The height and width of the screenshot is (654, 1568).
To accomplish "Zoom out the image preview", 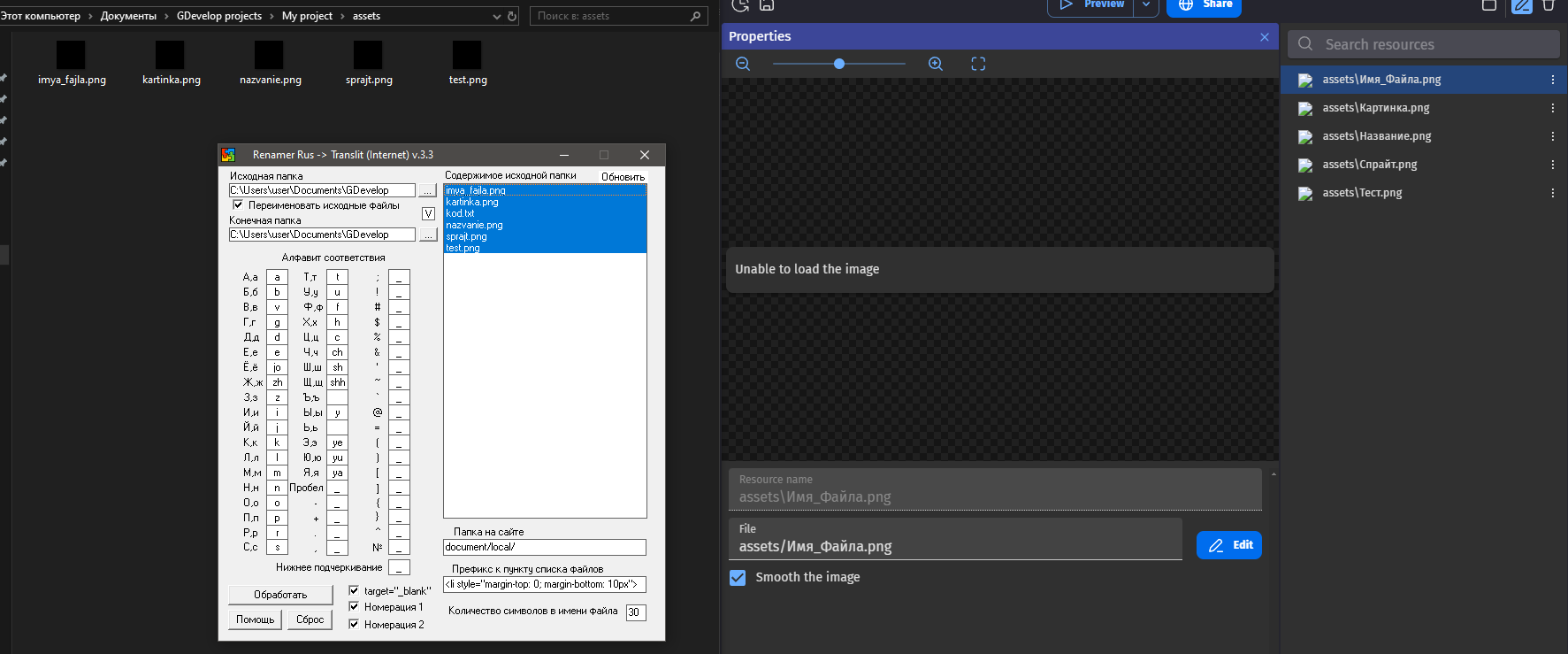I will click(743, 64).
